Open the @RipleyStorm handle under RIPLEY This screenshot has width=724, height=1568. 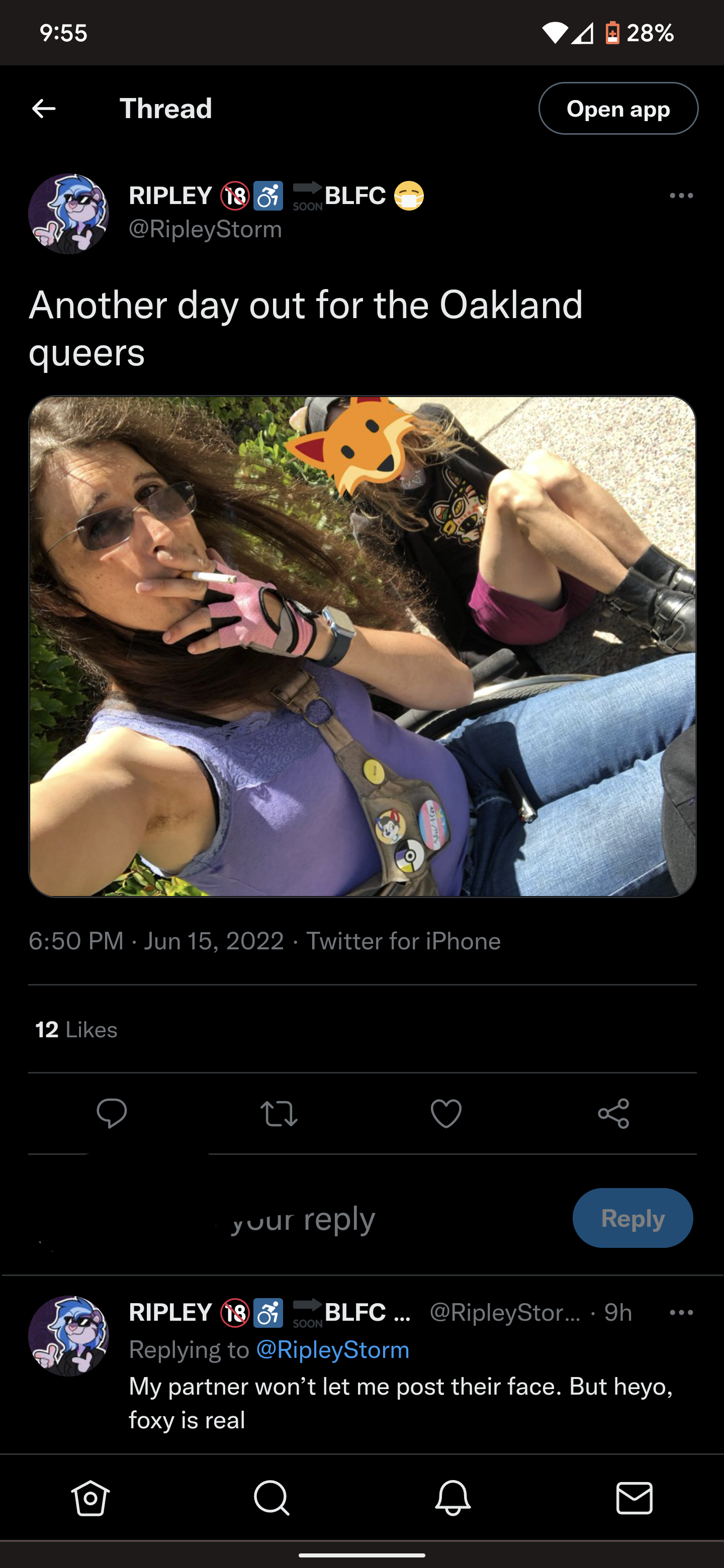point(206,229)
